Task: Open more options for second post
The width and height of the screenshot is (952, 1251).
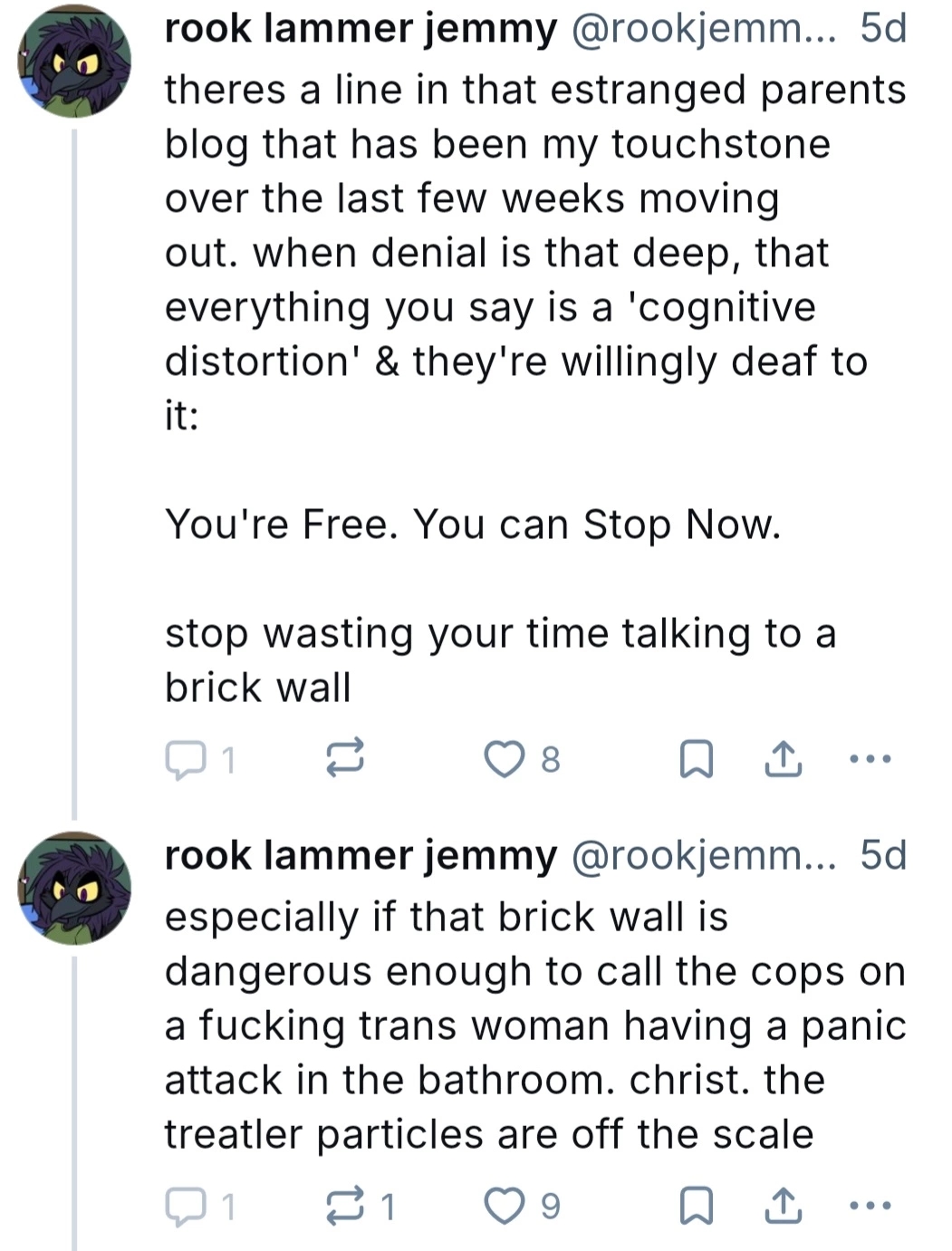Action: coord(871,1206)
